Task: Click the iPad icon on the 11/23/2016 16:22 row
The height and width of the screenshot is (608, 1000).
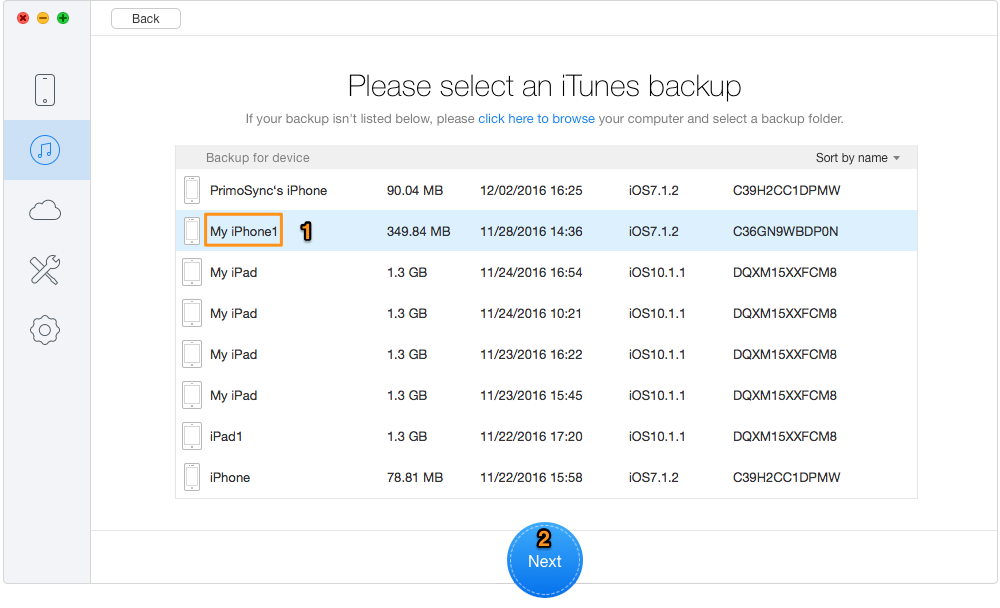Action: pyautogui.click(x=192, y=354)
